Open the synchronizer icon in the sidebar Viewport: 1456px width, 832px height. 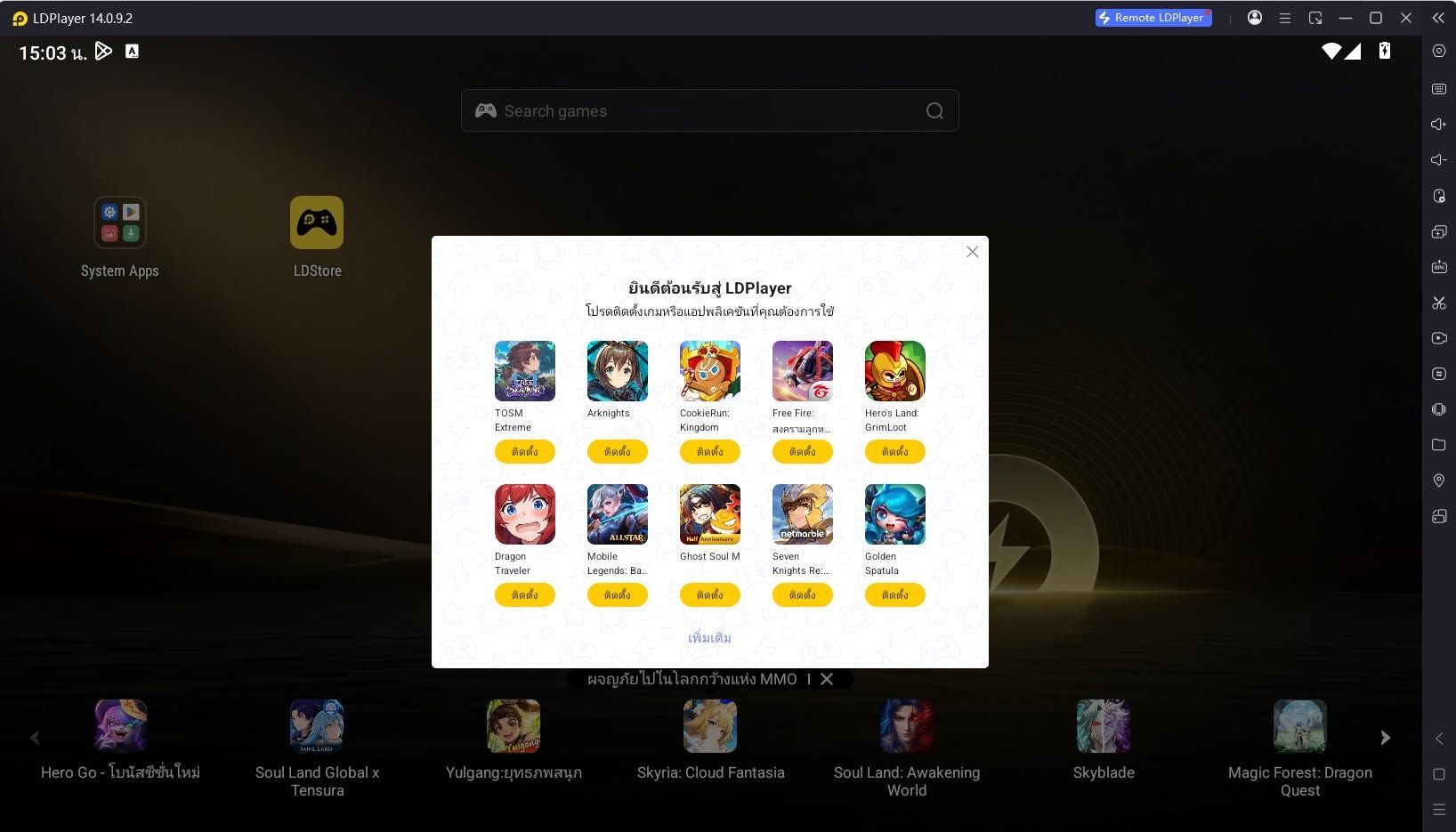click(1438, 374)
